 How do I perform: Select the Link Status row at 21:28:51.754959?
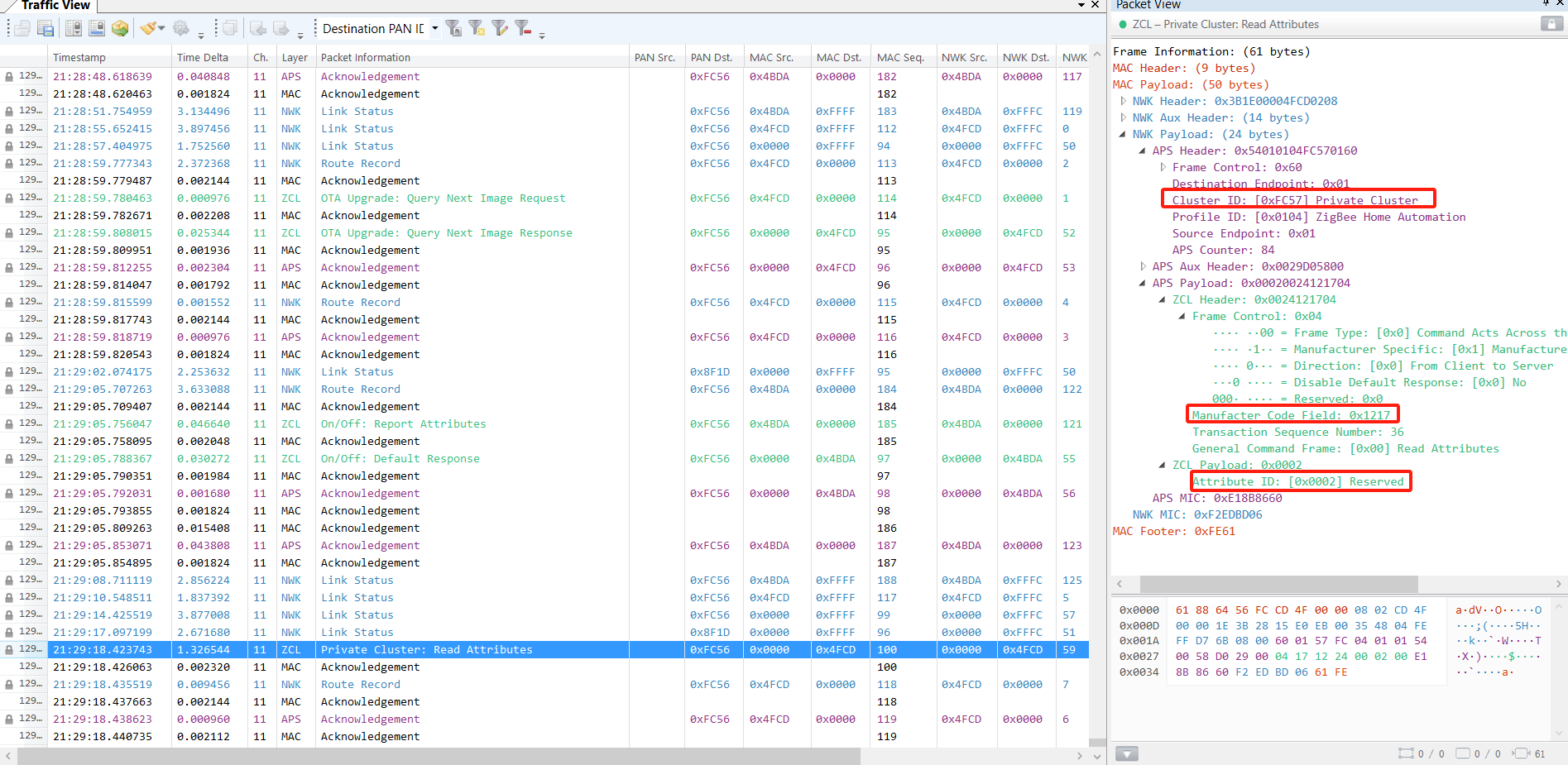[x=544, y=112]
